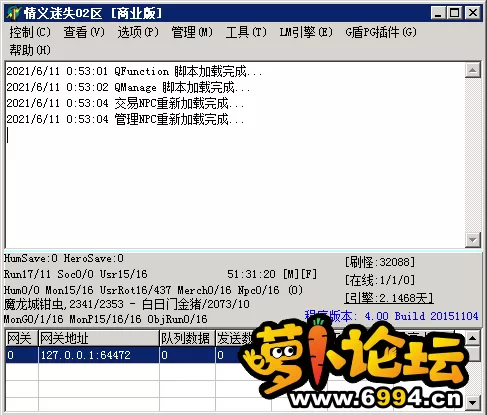Open the LM引擎(E) menu

pyautogui.click(x=306, y=32)
